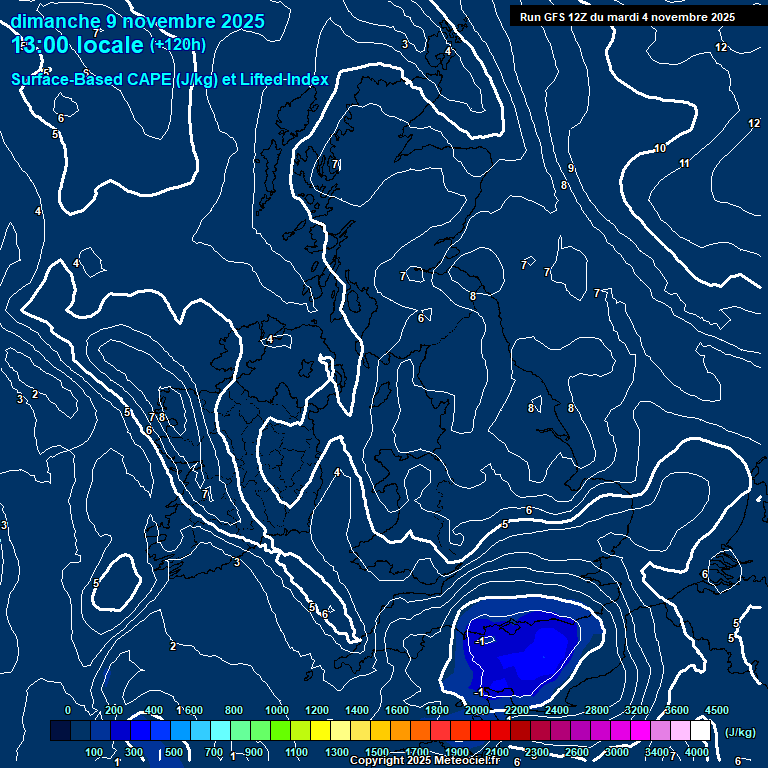Click the cyan 700 J/kg legend swatch
This screenshot has width=768, height=768.
coord(220,732)
